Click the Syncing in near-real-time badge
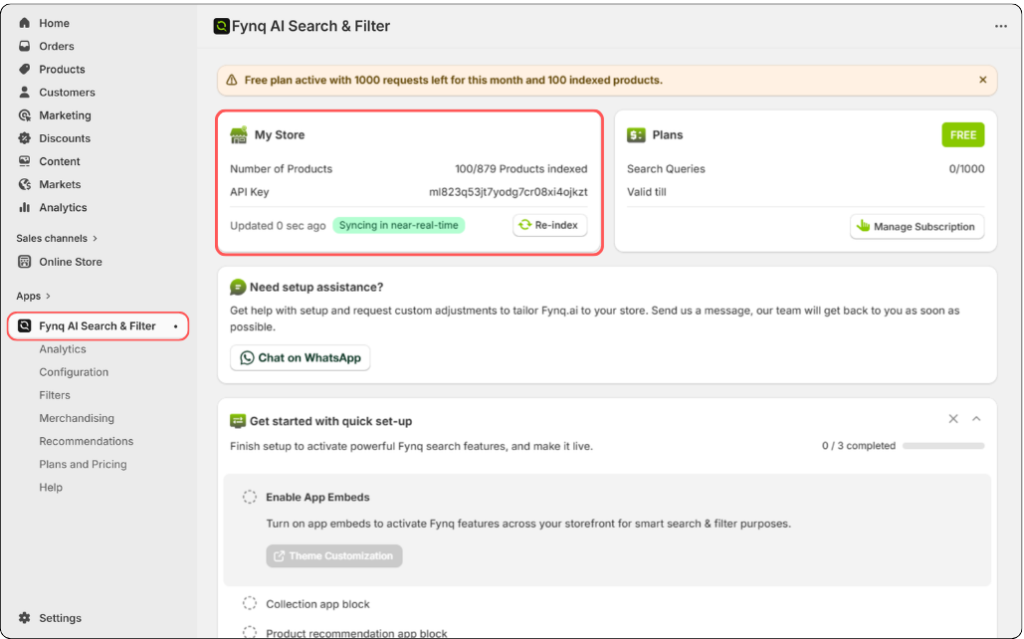 398,225
